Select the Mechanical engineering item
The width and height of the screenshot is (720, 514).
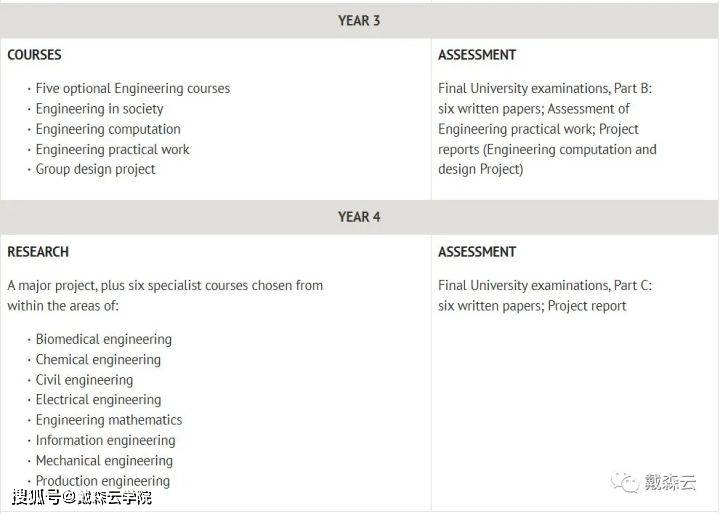pyautogui.click(x=104, y=461)
